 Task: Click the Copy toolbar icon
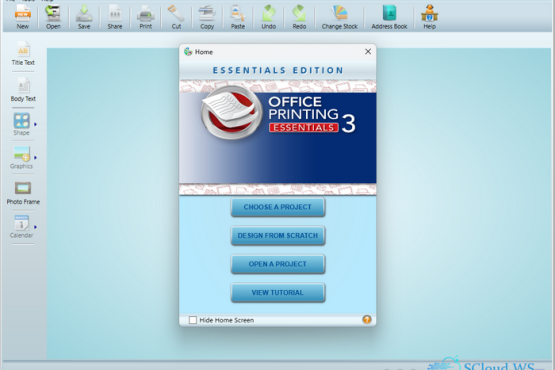pos(207,16)
